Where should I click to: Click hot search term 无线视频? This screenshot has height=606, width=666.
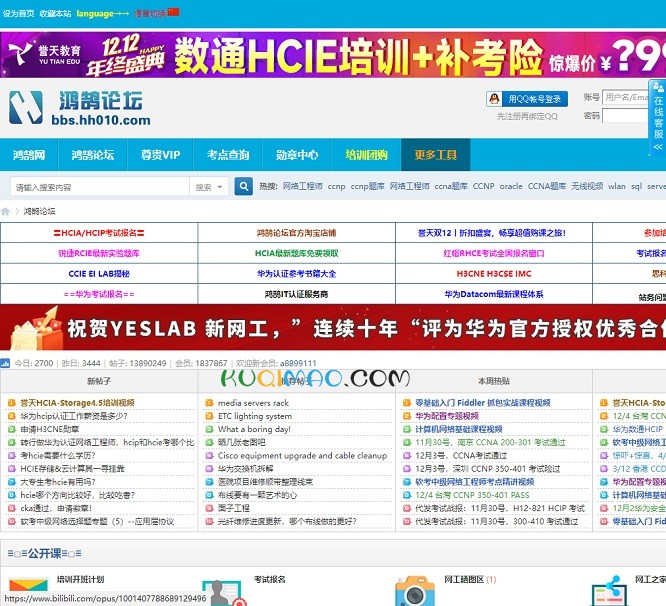click(587, 186)
